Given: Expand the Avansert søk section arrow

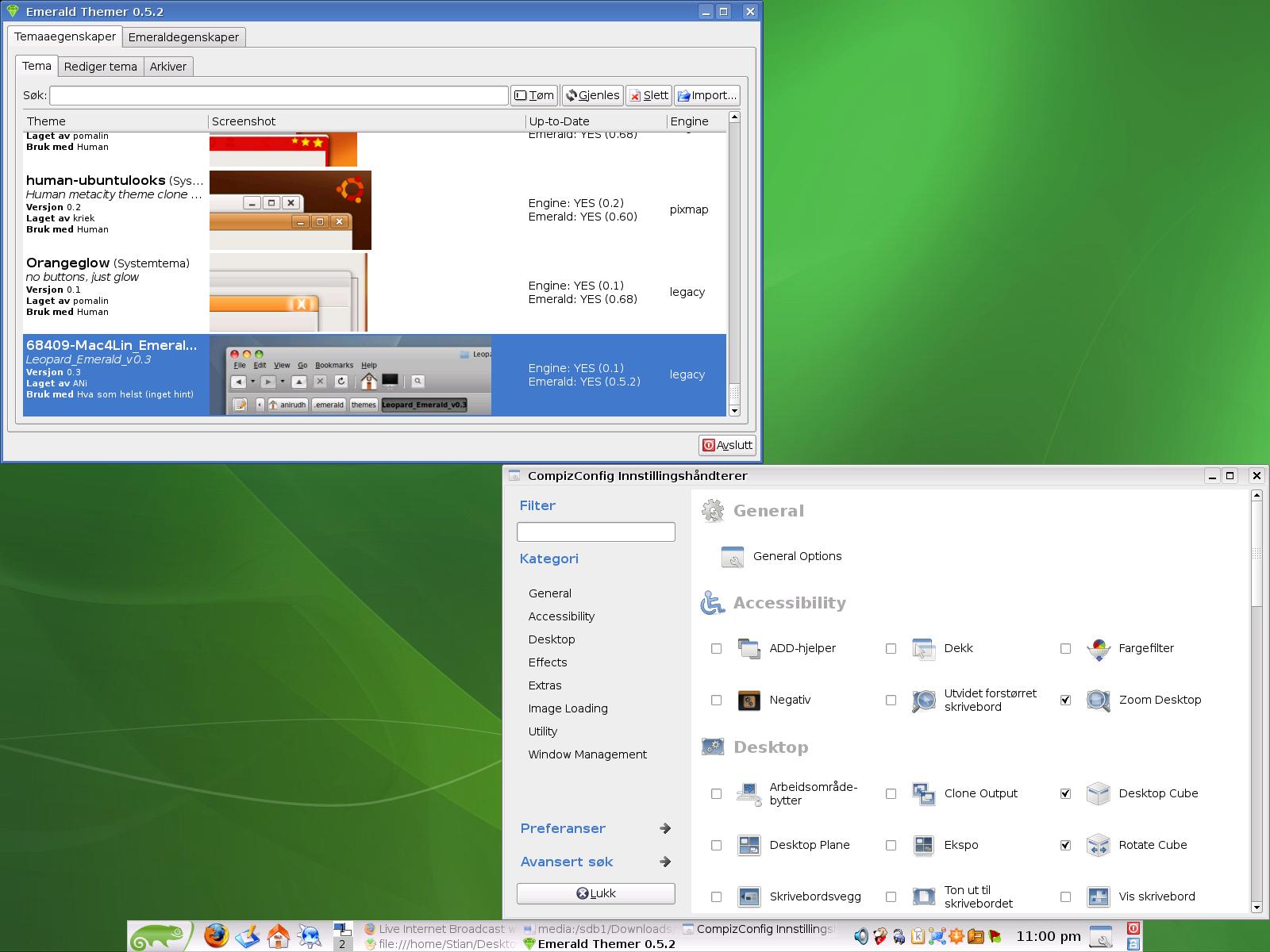Looking at the screenshot, I should coord(665,862).
